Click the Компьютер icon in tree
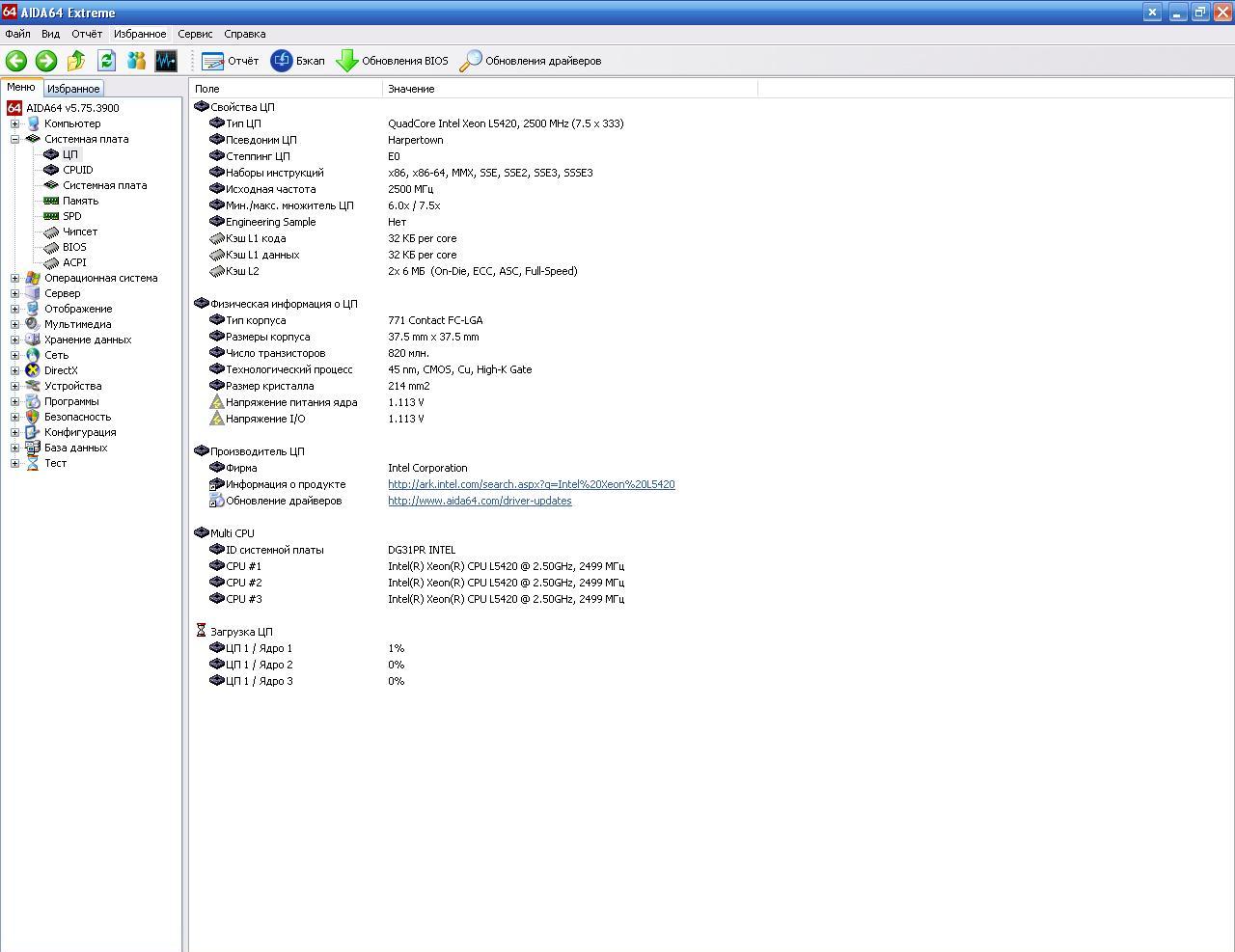The image size is (1235, 952). pyautogui.click(x=33, y=123)
